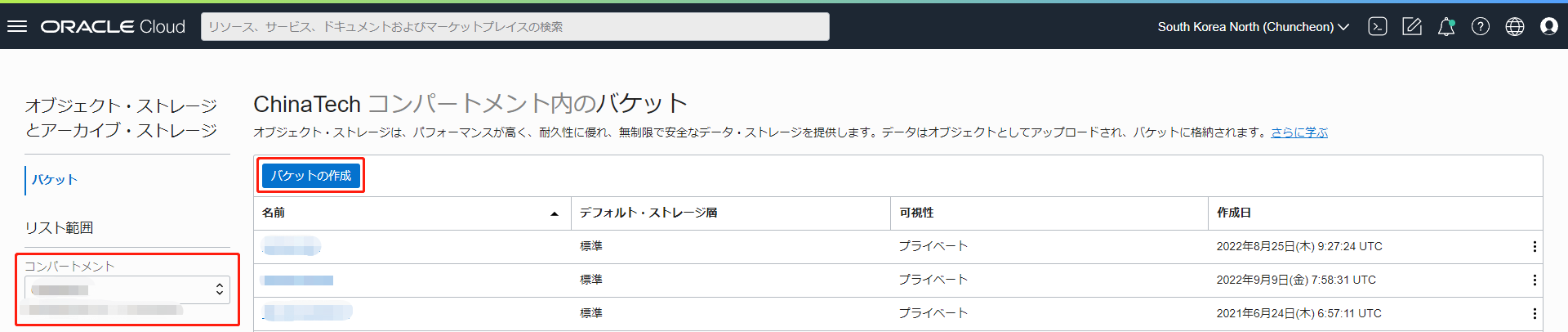Open the コンパートメント dropdown
Viewport: 1568px width, 332px height.
127,289
